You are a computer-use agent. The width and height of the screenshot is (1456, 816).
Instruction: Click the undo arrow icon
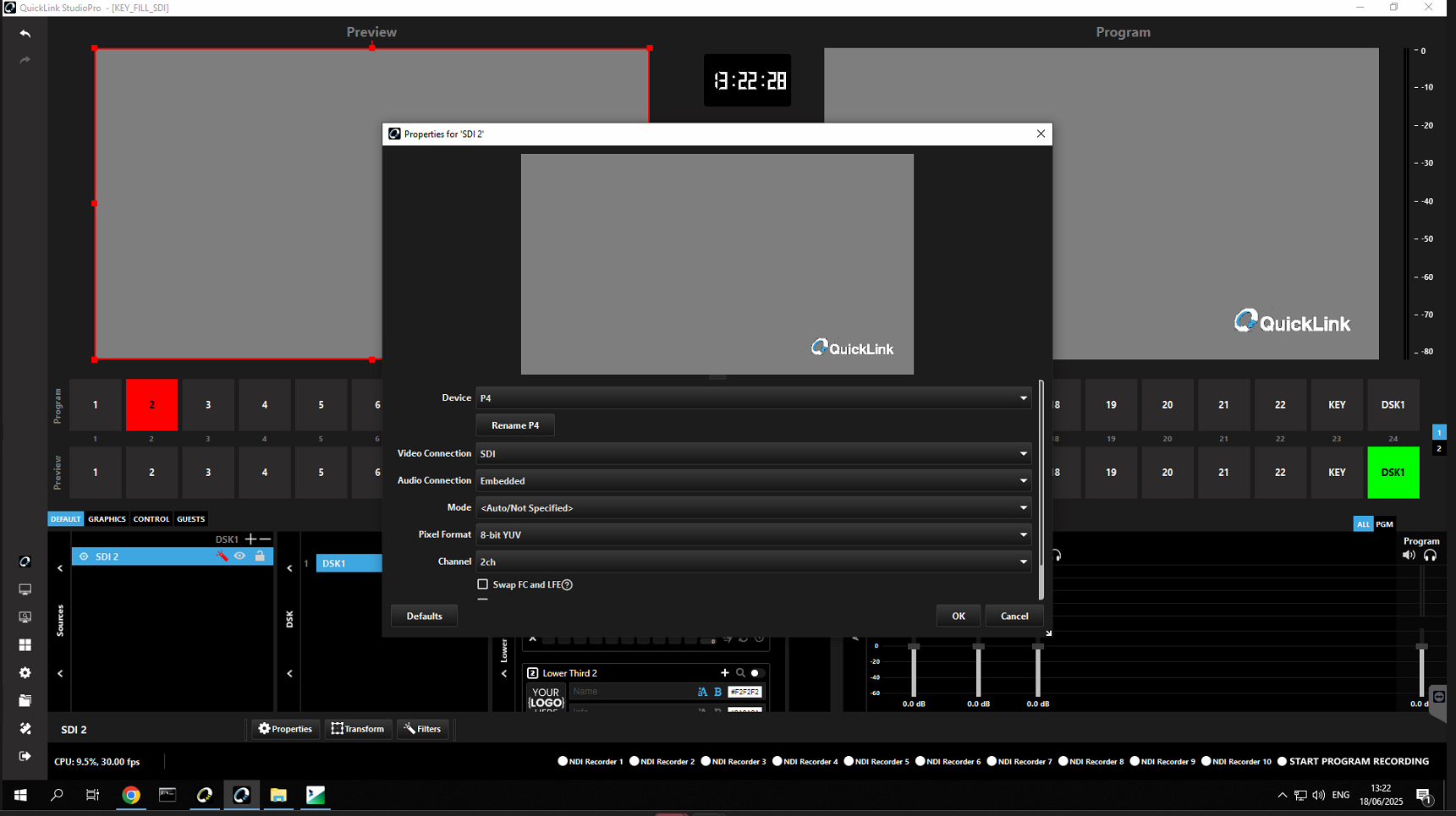[25, 34]
